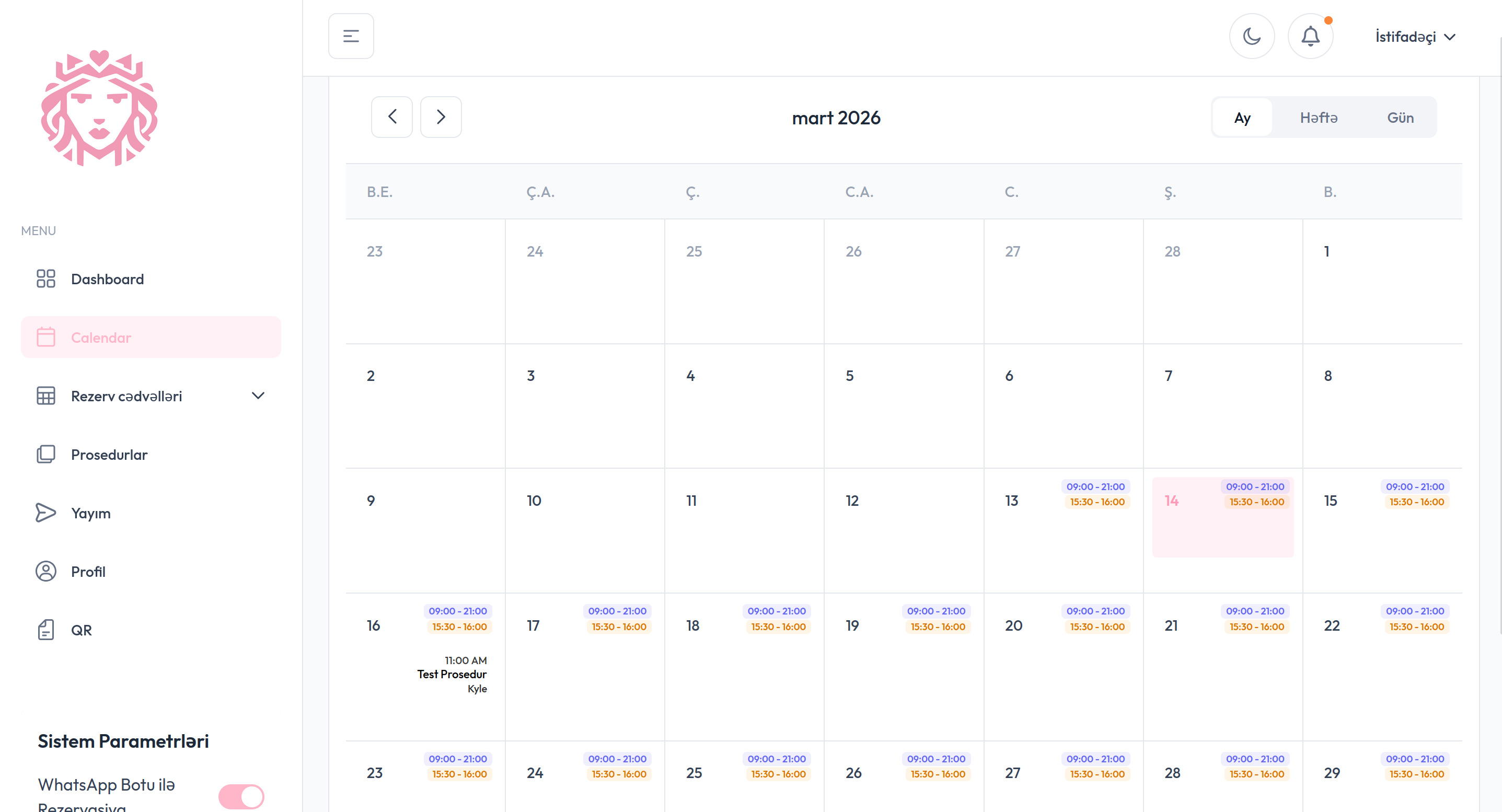This screenshot has width=1502, height=812.
Task: Click the Dashboard grid icon
Action: pos(45,279)
